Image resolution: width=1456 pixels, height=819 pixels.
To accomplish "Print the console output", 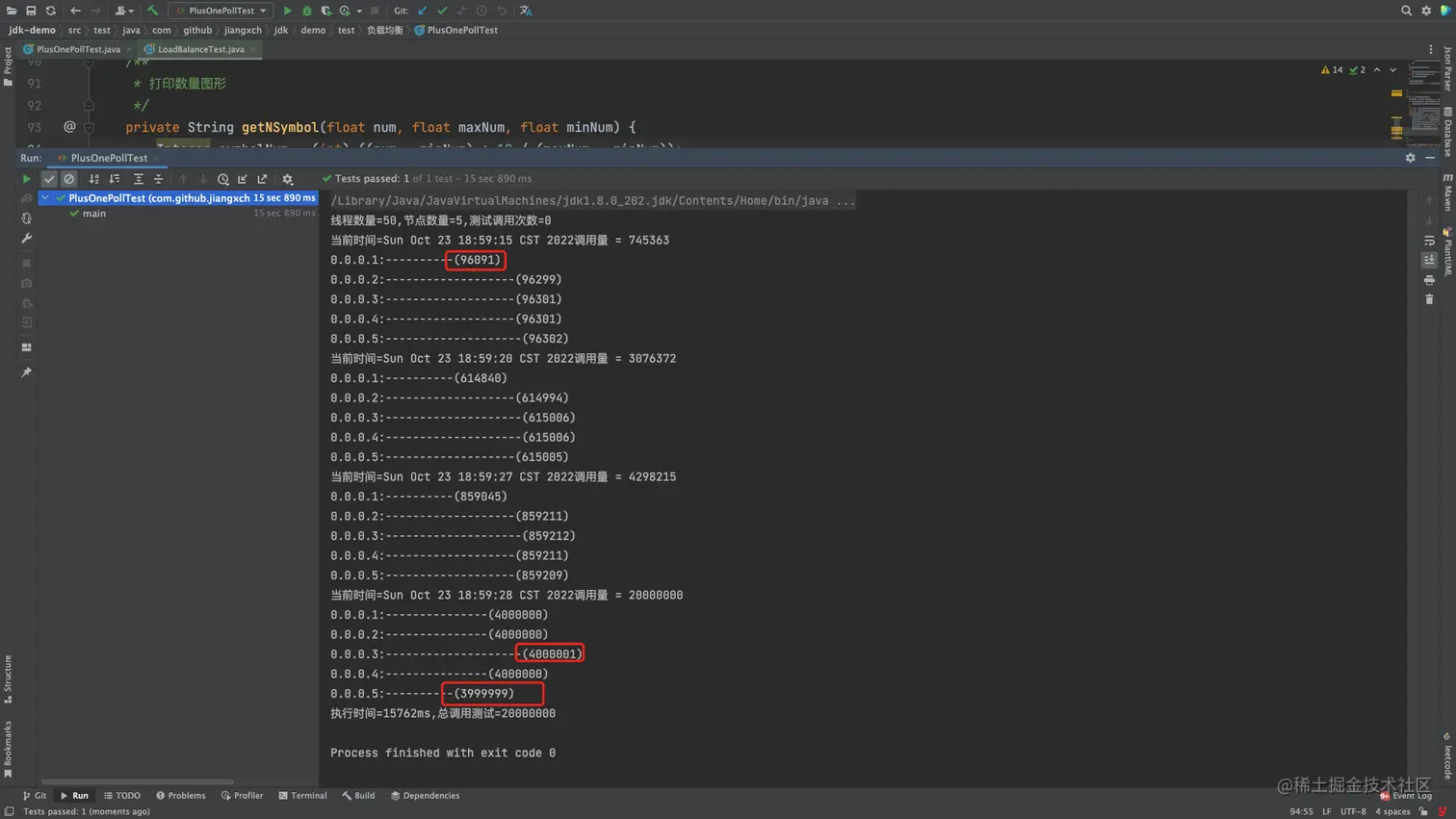I will [1429, 280].
